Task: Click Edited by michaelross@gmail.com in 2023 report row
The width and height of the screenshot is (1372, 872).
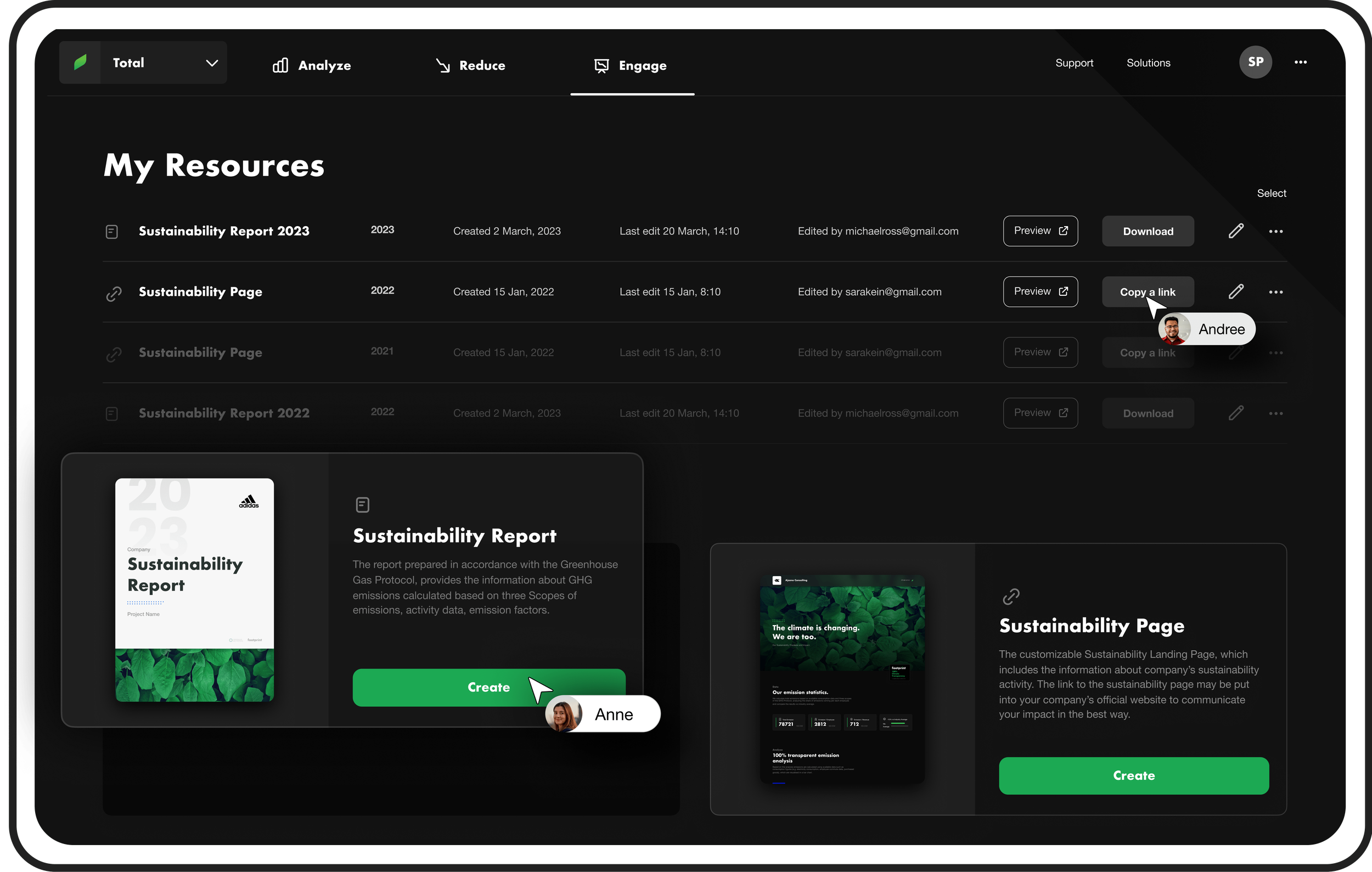Action: coord(878,231)
